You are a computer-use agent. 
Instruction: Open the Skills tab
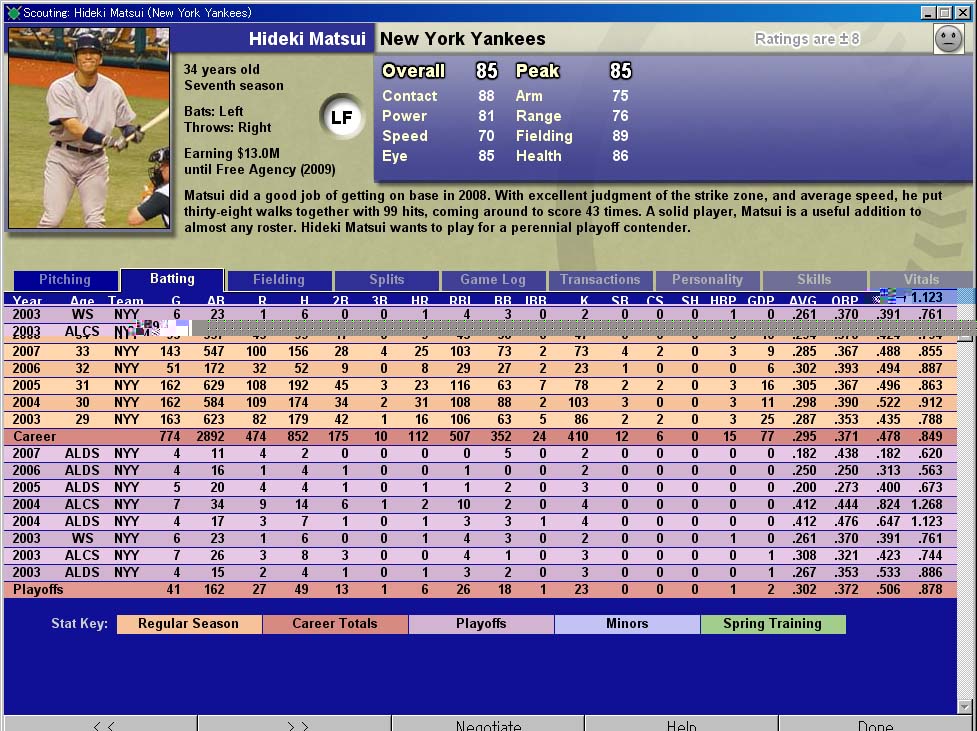click(814, 280)
